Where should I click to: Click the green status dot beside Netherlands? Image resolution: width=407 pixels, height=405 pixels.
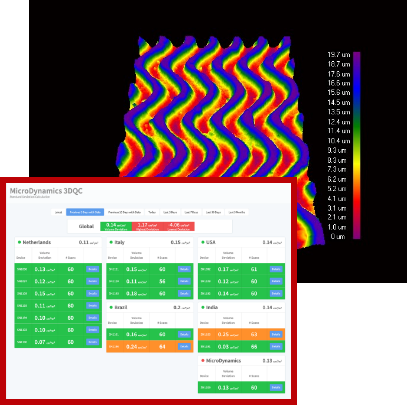[x=19, y=242]
